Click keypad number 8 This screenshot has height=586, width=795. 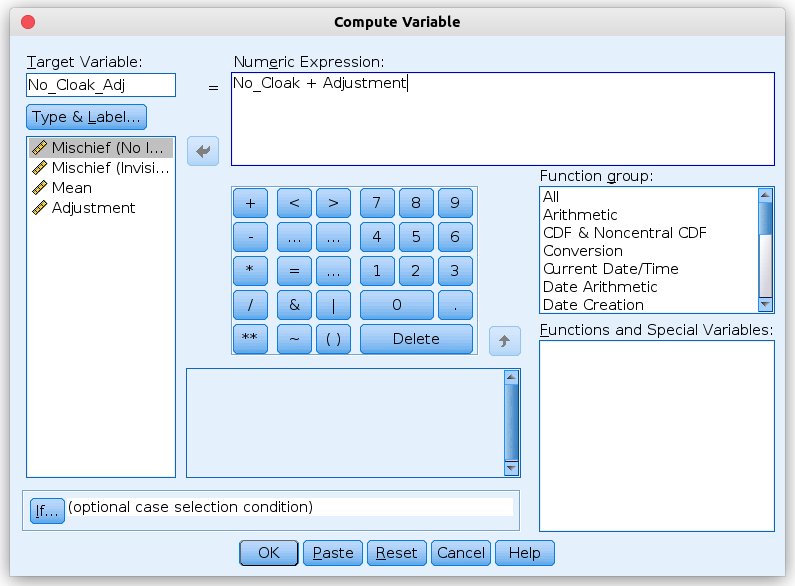(x=416, y=203)
